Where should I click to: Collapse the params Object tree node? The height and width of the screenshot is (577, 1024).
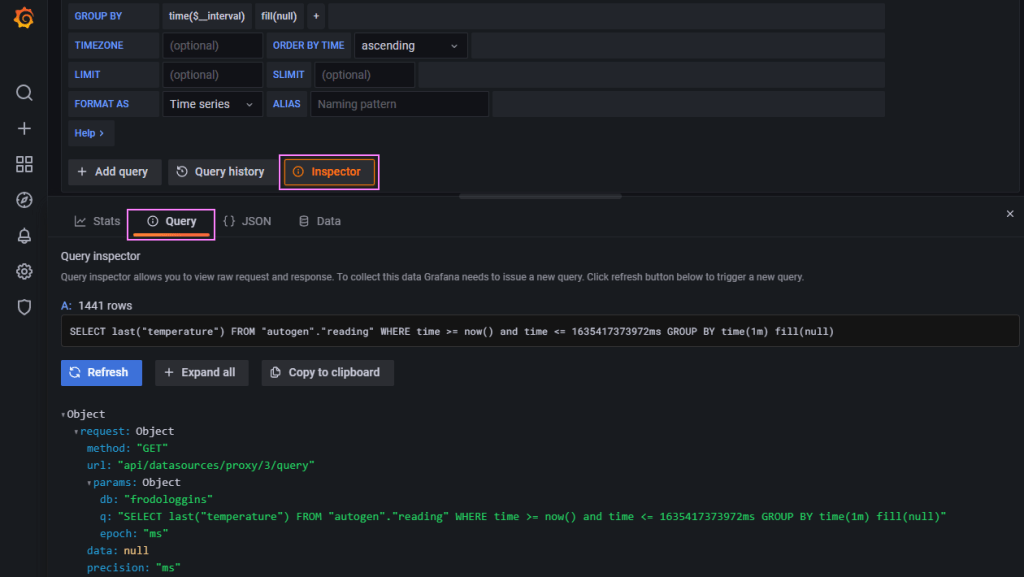(90, 483)
